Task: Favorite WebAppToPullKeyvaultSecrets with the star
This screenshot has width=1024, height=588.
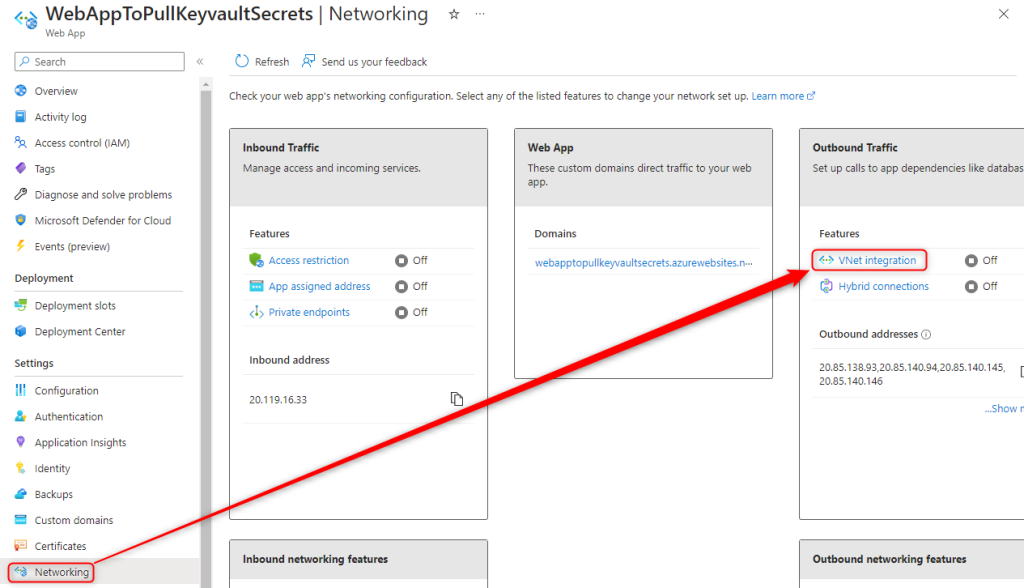Action: tap(454, 14)
